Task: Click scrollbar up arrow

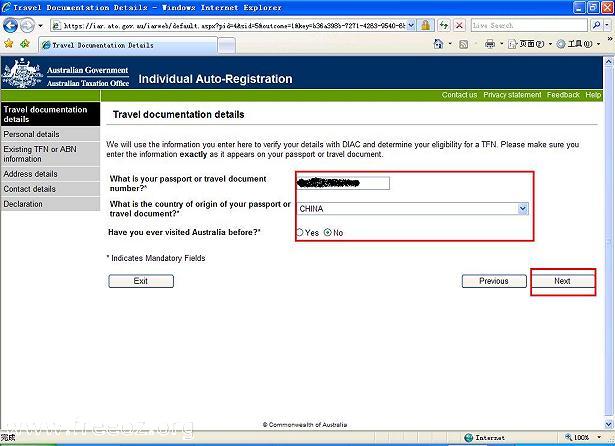Action: (x=608, y=61)
